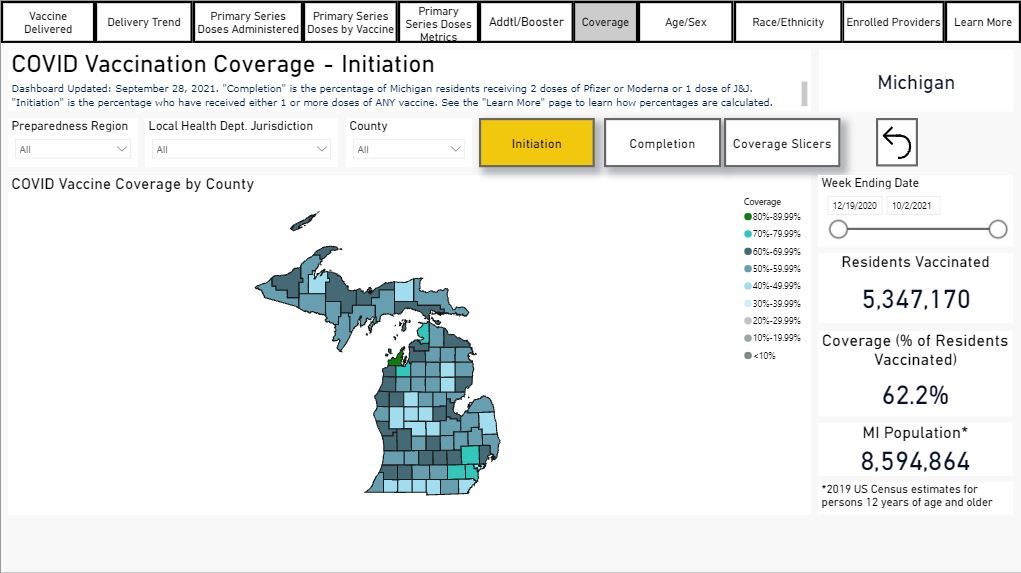The height and width of the screenshot is (573, 1021).
Task: Open the Addtl/Booster tab
Action: tap(526, 22)
